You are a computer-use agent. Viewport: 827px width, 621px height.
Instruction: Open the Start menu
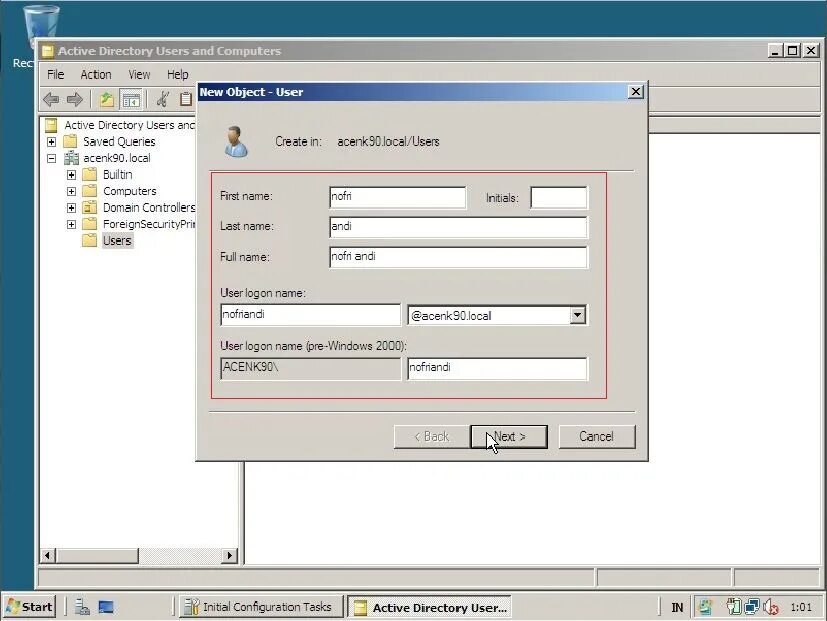coord(30,607)
